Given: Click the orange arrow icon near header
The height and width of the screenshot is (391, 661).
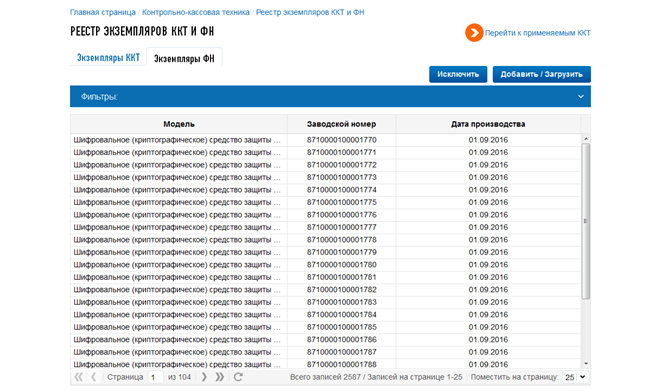Looking at the screenshot, I should pyautogui.click(x=474, y=32).
